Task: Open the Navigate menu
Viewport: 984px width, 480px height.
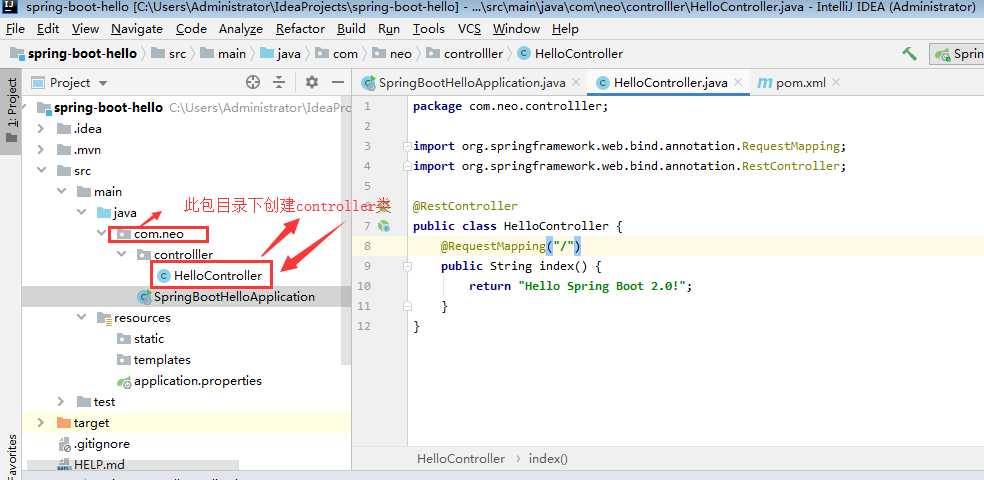Action: pos(137,29)
